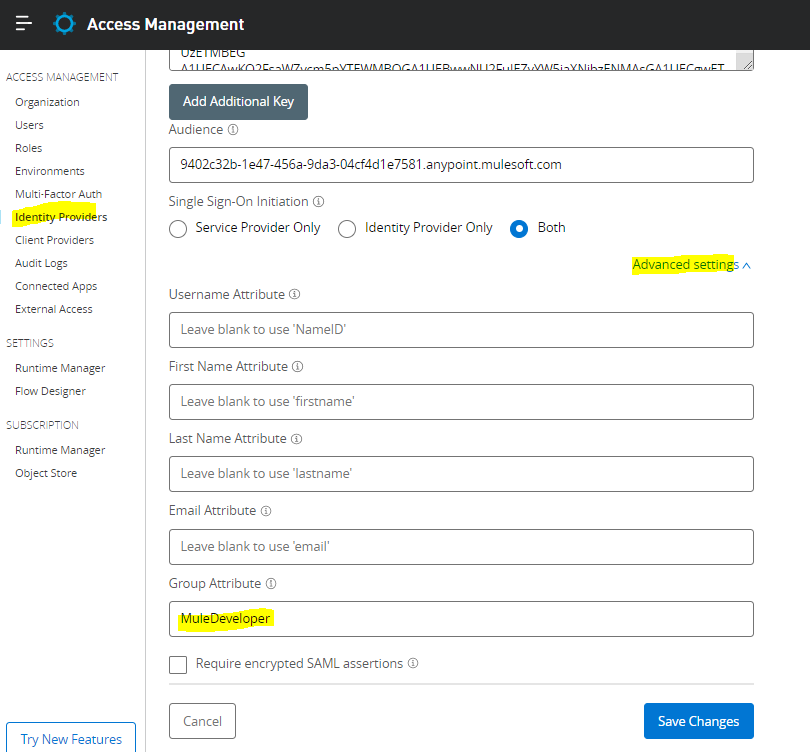The image size is (810, 752).
Task: Click the Access Management title text
Action: tap(165, 24)
